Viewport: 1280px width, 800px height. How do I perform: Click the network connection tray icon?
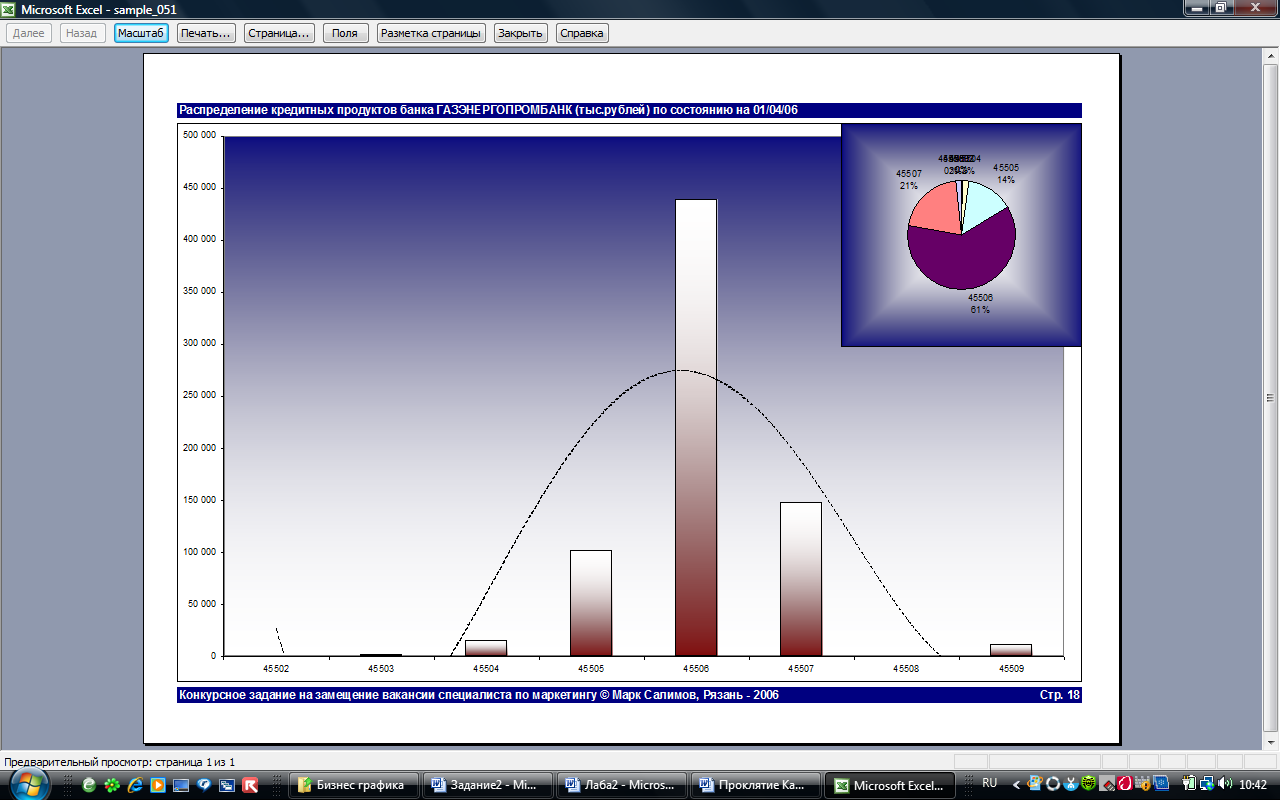point(1207,784)
